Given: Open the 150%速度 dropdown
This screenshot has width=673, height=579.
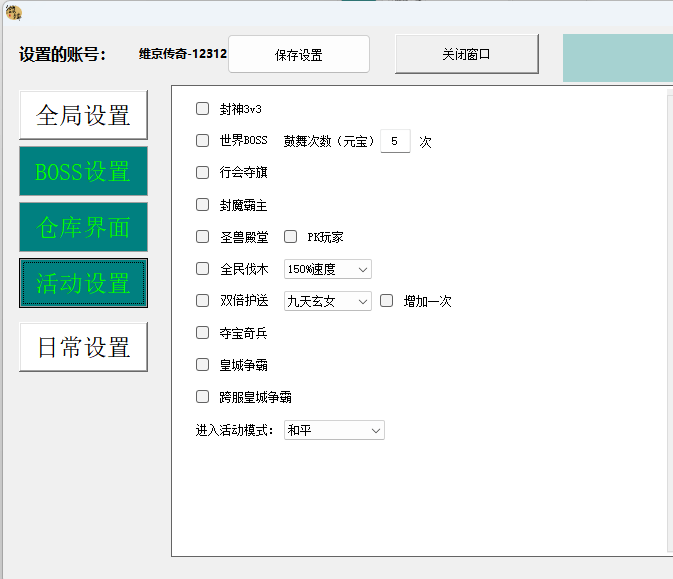Looking at the screenshot, I should (x=327, y=269).
